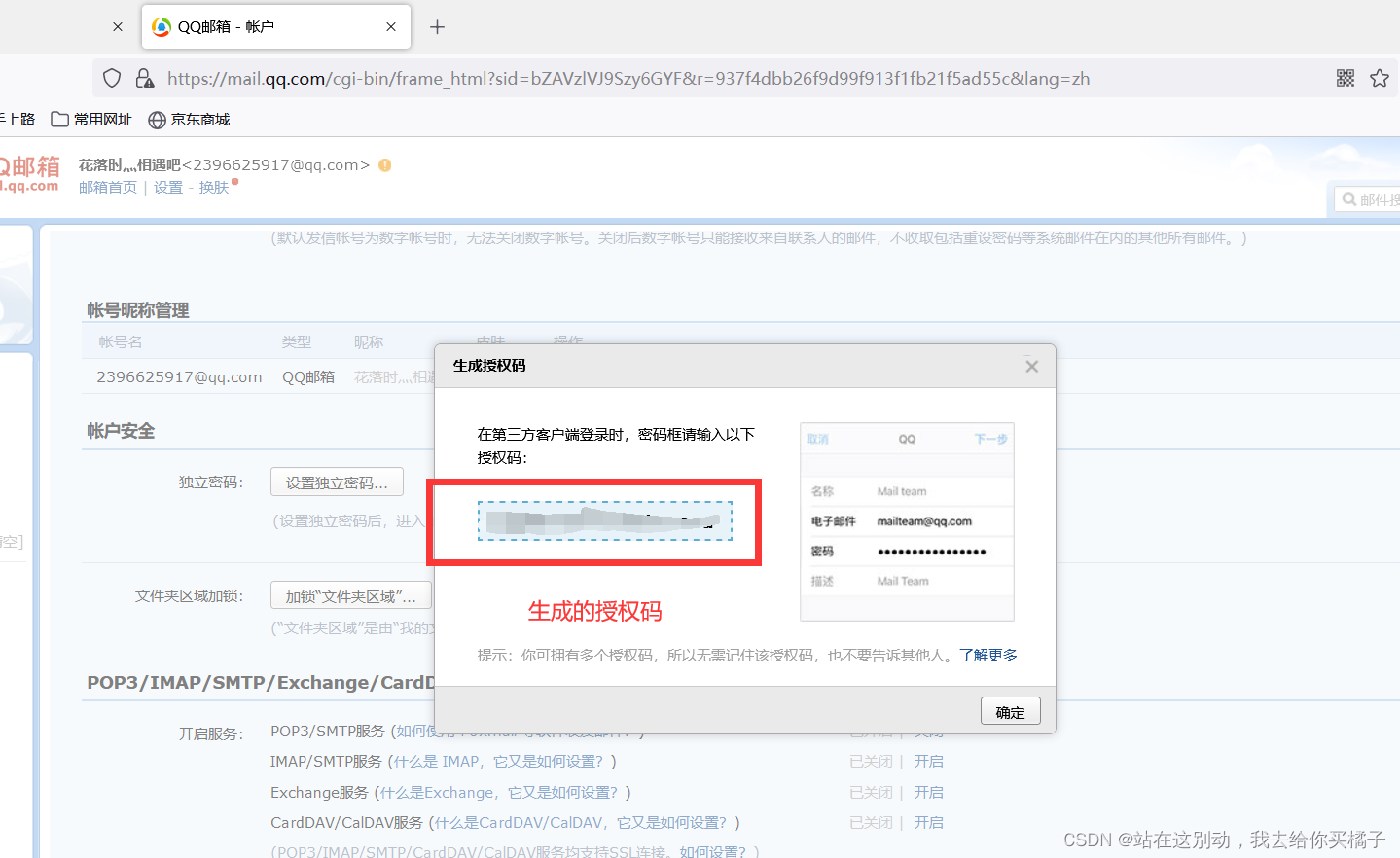Click the 设置独立密码 button
The image size is (1400, 858).
click(x=337, y=481)
